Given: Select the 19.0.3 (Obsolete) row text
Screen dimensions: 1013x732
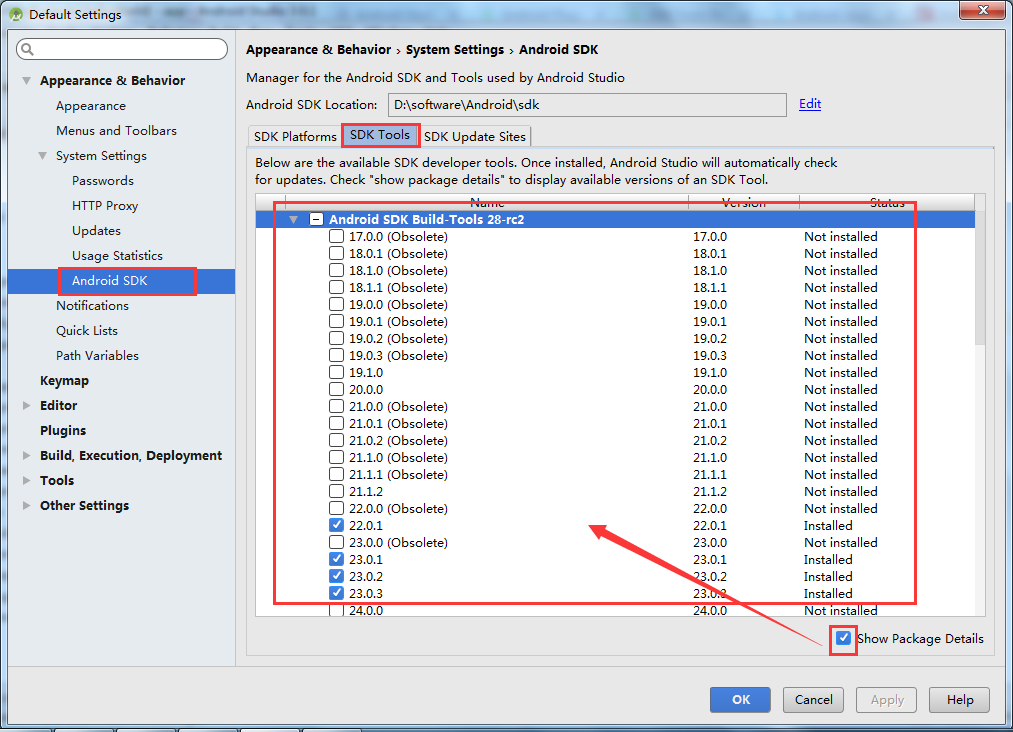Looking at the screenshot, I should (398, 355).
